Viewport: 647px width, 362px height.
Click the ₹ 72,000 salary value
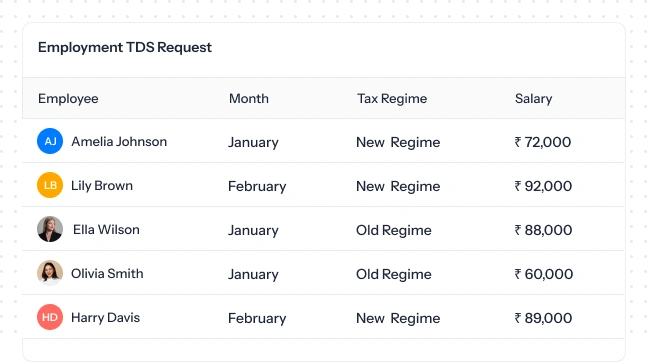pyautogui.click(x=543, y=142)
